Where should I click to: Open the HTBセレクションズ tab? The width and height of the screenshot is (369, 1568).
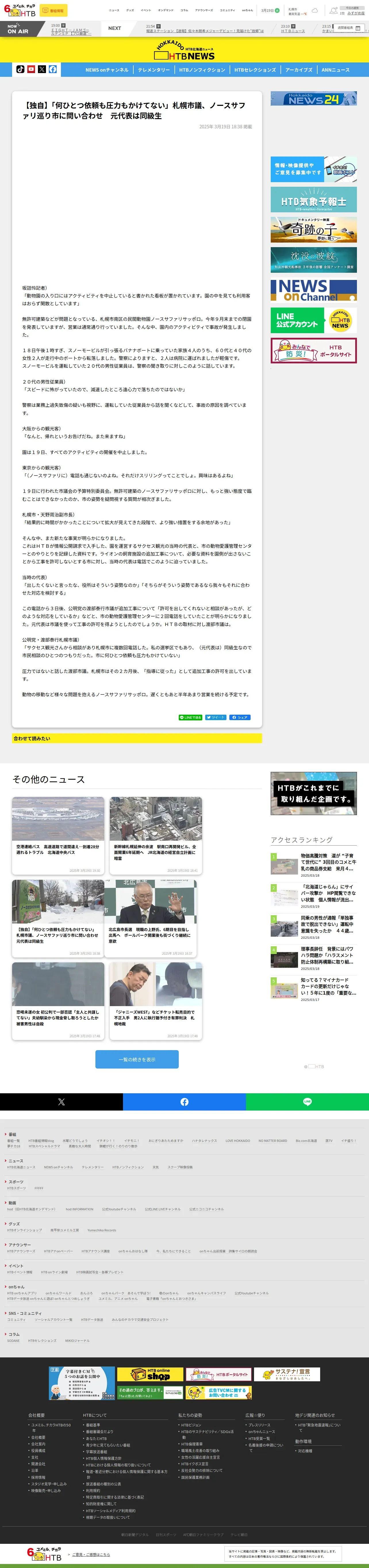point(255,70)
